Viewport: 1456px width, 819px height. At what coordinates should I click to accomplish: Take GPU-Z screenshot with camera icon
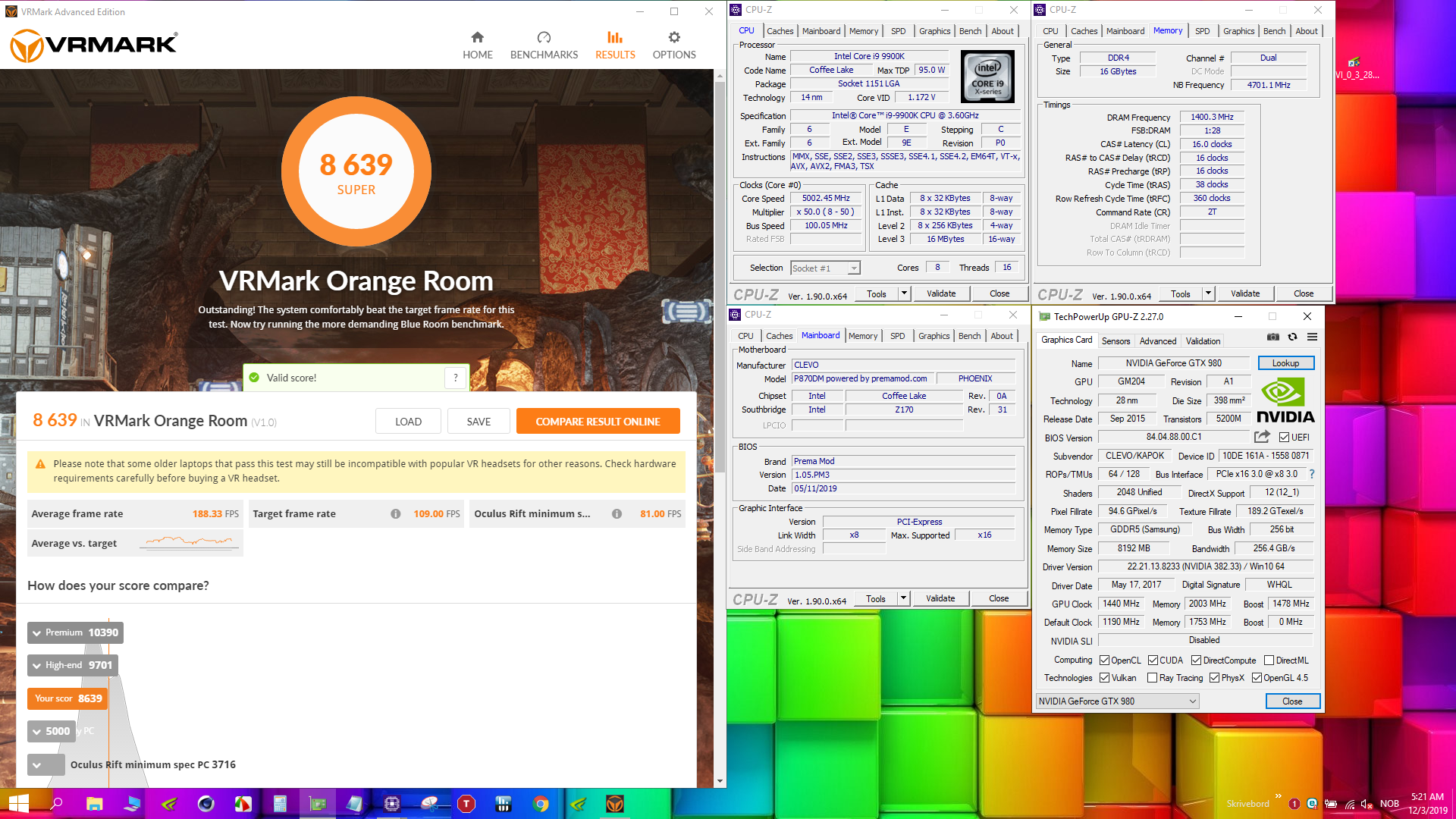tap(1273, 337)
